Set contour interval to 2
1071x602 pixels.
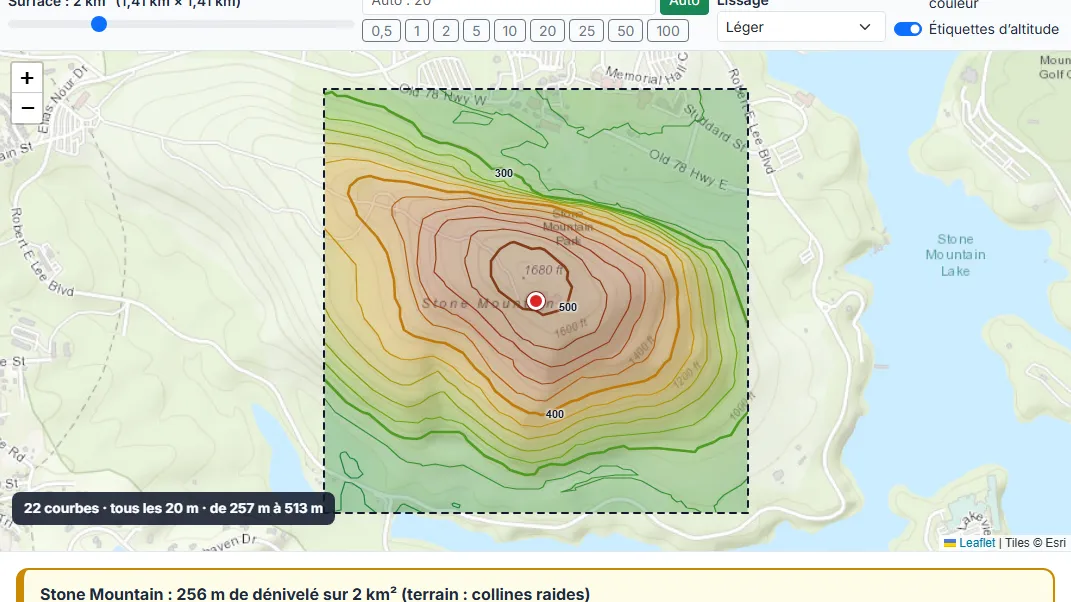446,31
